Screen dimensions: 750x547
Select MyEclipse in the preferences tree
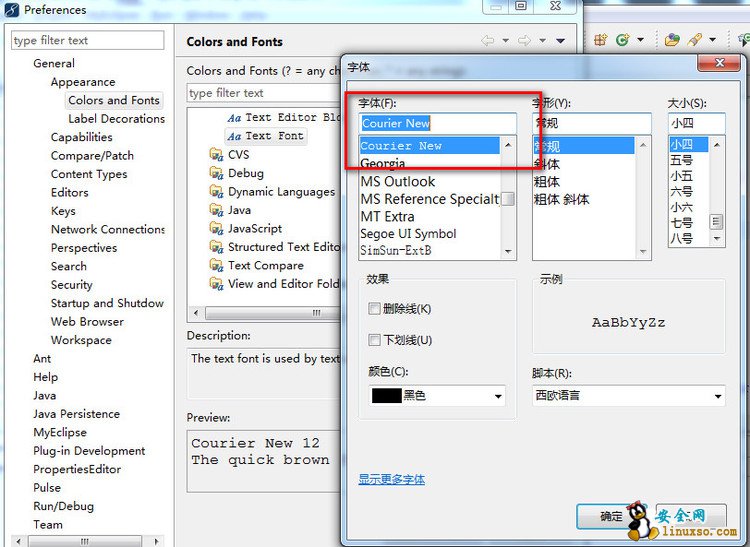[x=60, y=432]
